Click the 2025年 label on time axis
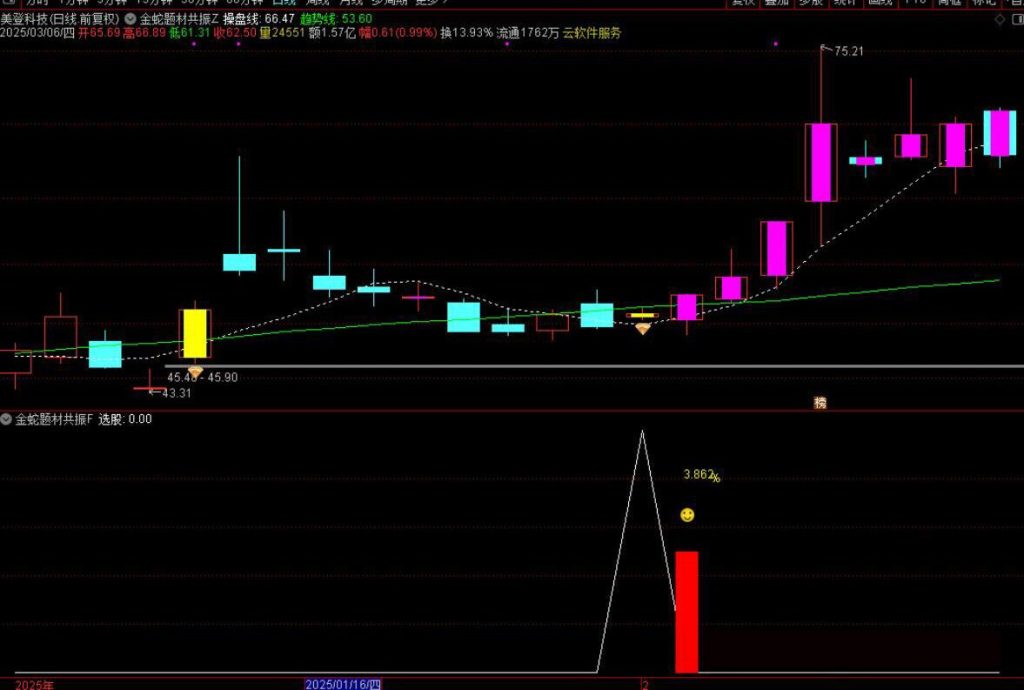The width and height of the screenshot is (1024, 690). pos(34,684)
